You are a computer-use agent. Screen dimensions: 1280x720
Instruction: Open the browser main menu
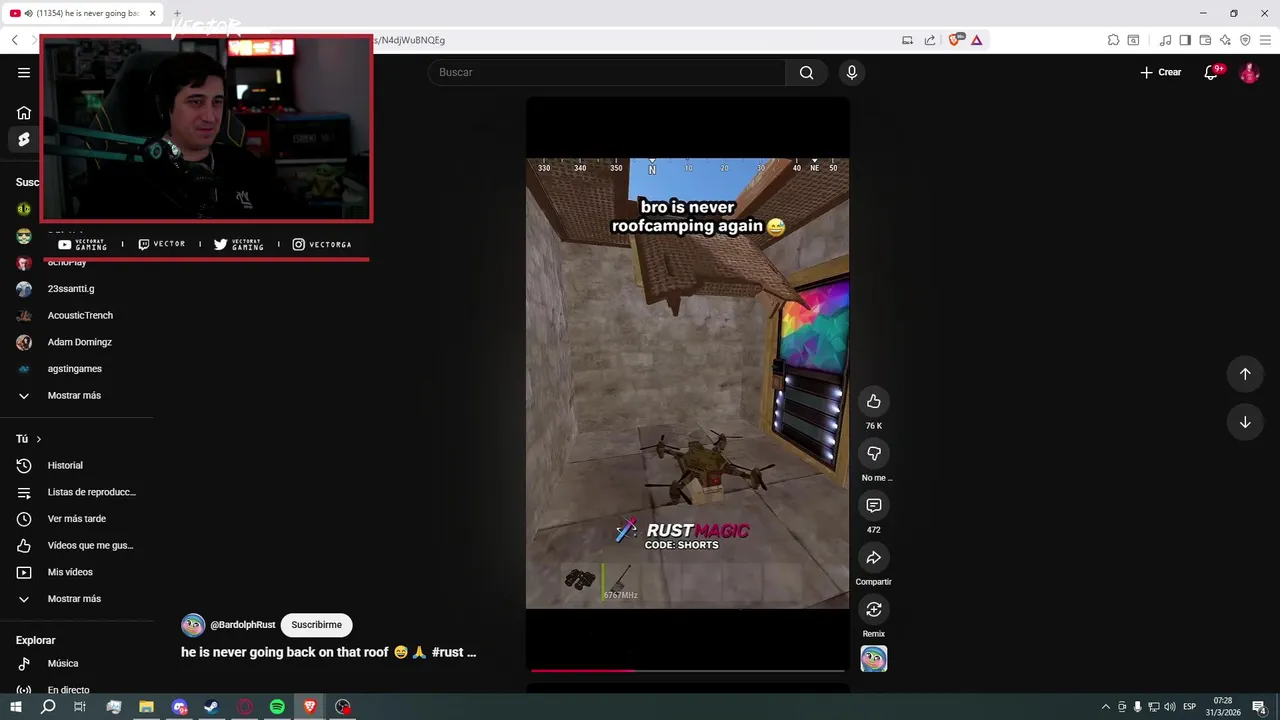click(1265, 40)
